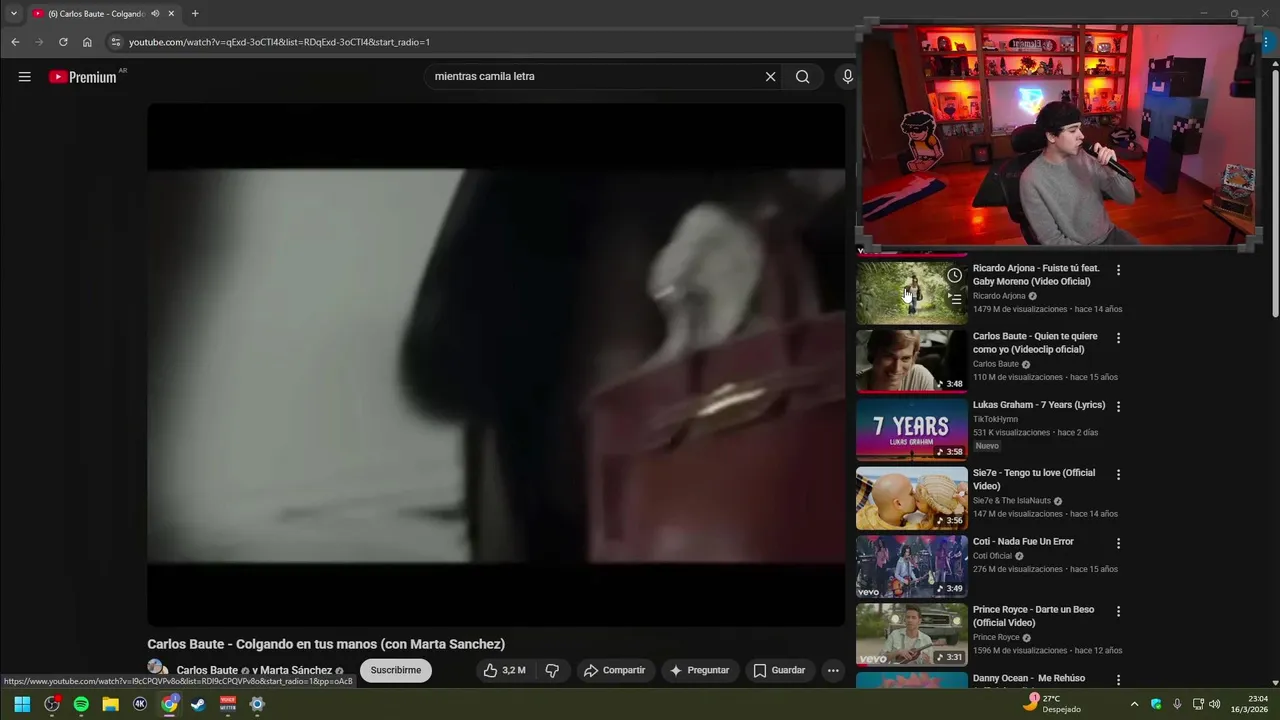
Task: Open Prince Royce Darte un Beso thumbnail
Action: [912, 634]
